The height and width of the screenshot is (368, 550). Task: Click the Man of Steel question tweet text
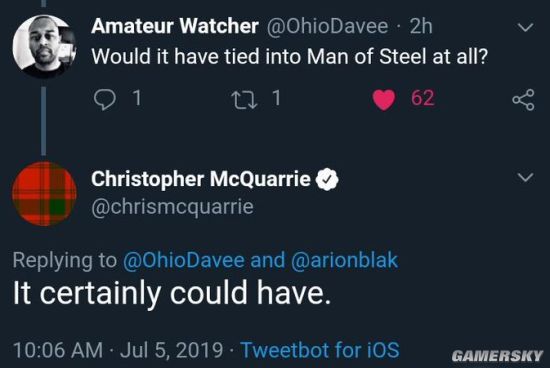(x=290, y=56)
